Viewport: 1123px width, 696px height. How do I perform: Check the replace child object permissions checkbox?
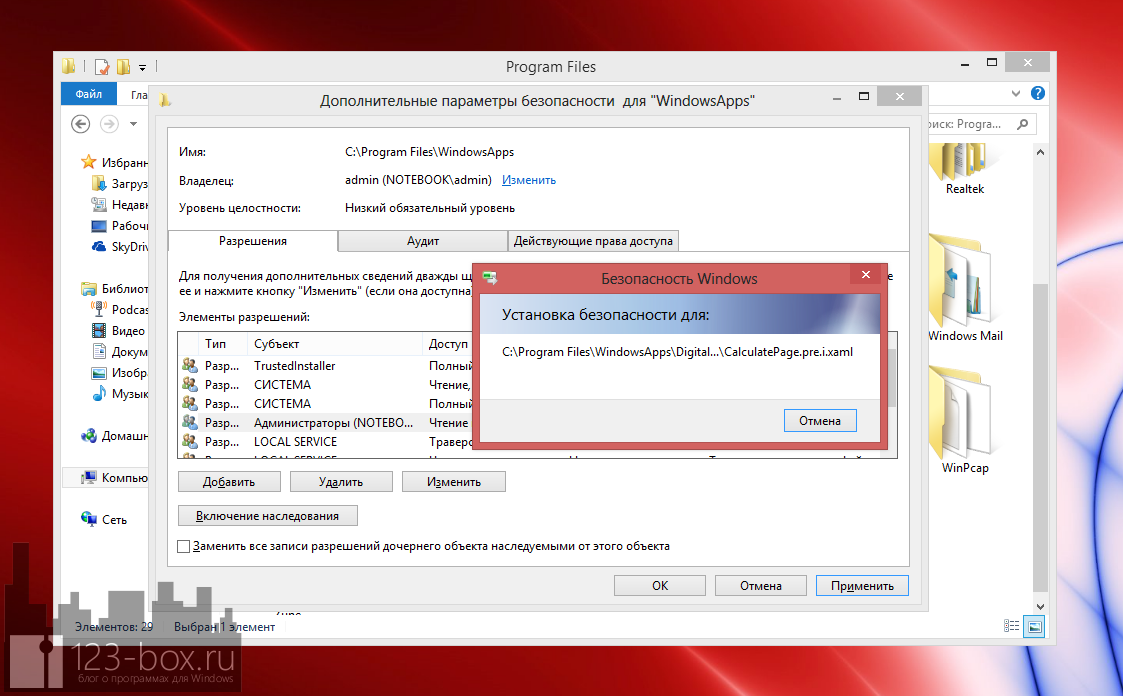pos(183,546)
